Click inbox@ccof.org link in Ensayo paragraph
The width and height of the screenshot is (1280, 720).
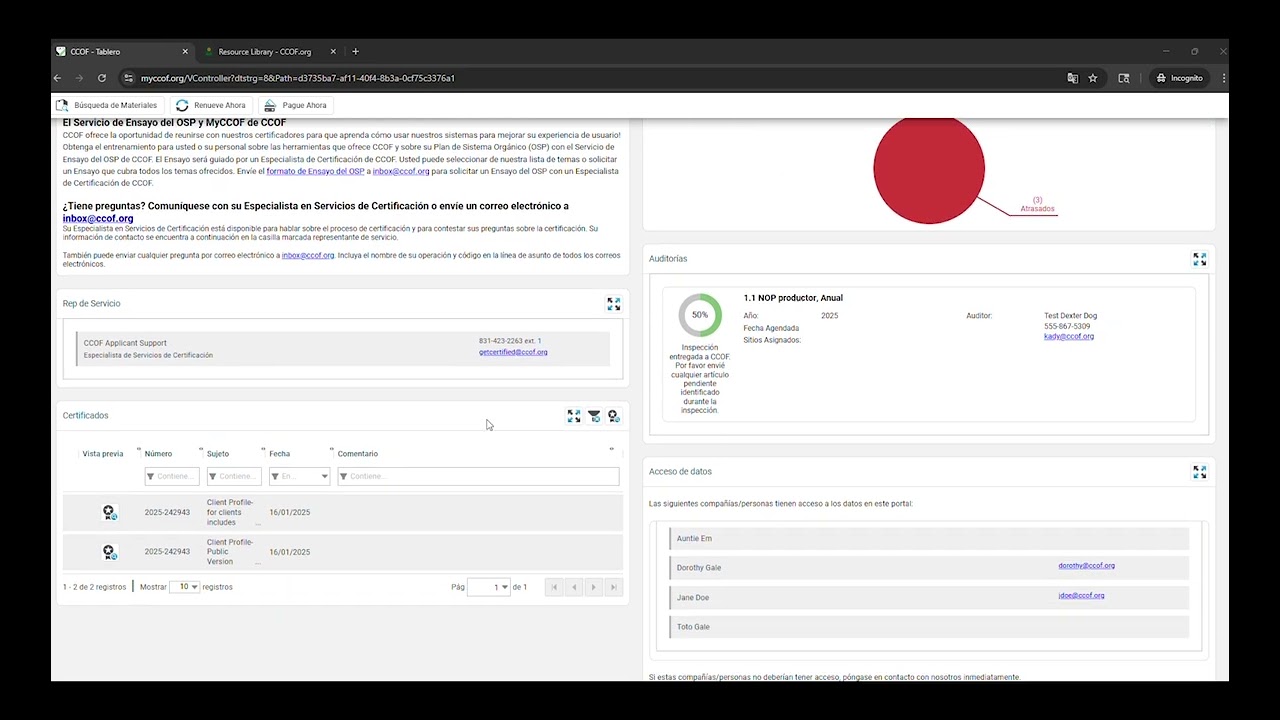401,171
